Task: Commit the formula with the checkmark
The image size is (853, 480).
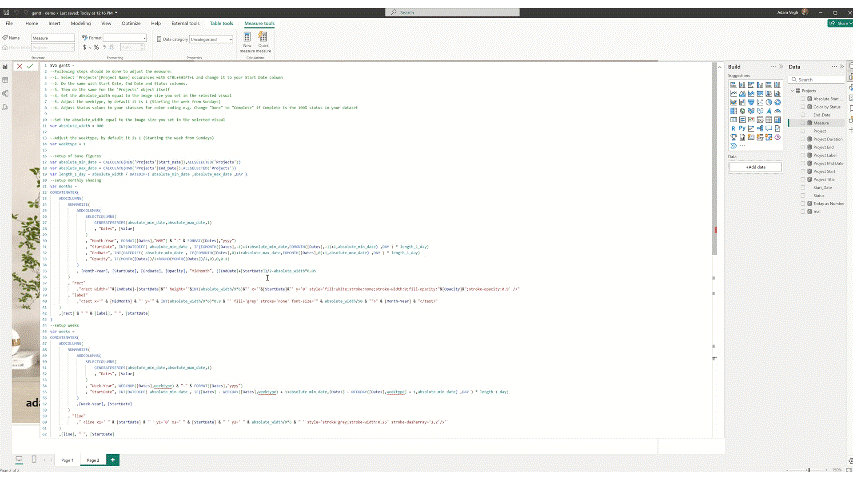Action: 32,66
